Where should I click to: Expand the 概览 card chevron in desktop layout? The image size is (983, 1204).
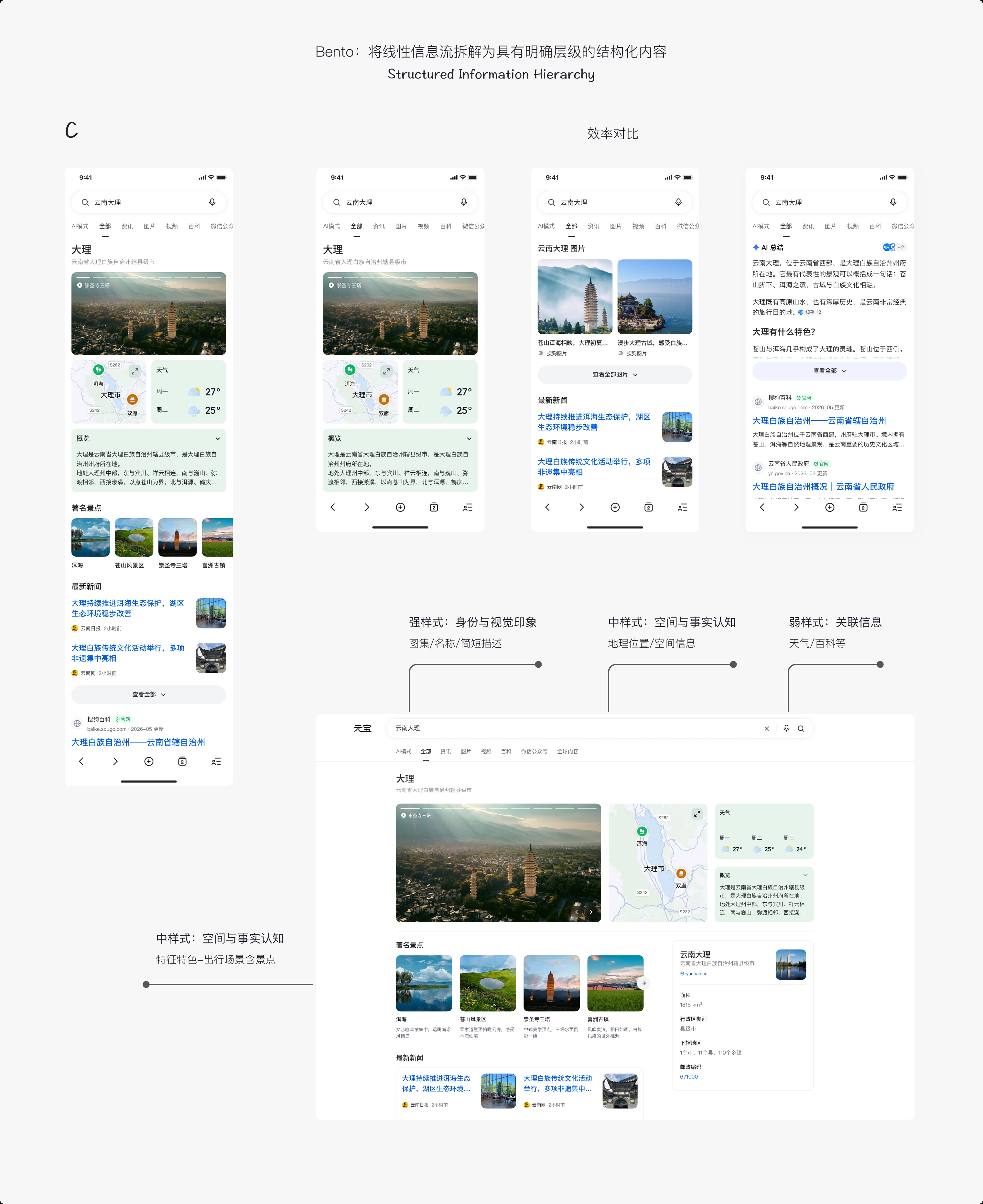pos(805,875)
